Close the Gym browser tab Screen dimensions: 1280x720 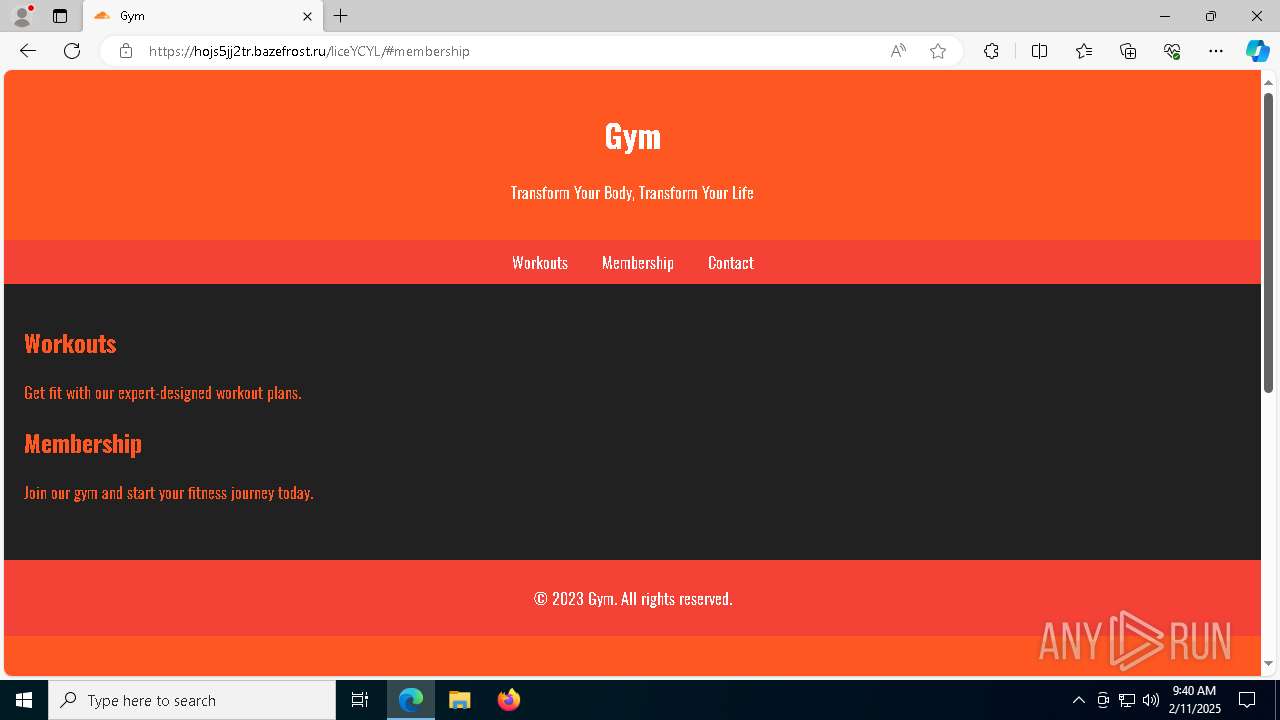tap(307, 16)
